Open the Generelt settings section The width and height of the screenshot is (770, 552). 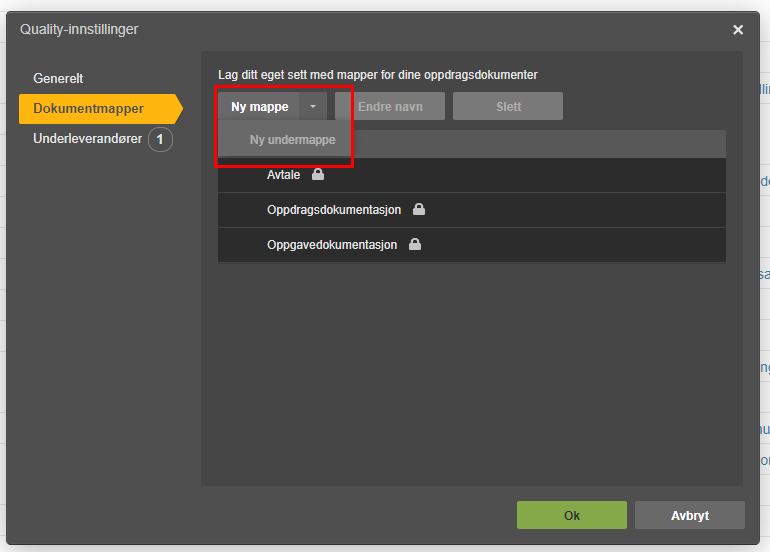point(58,78)
